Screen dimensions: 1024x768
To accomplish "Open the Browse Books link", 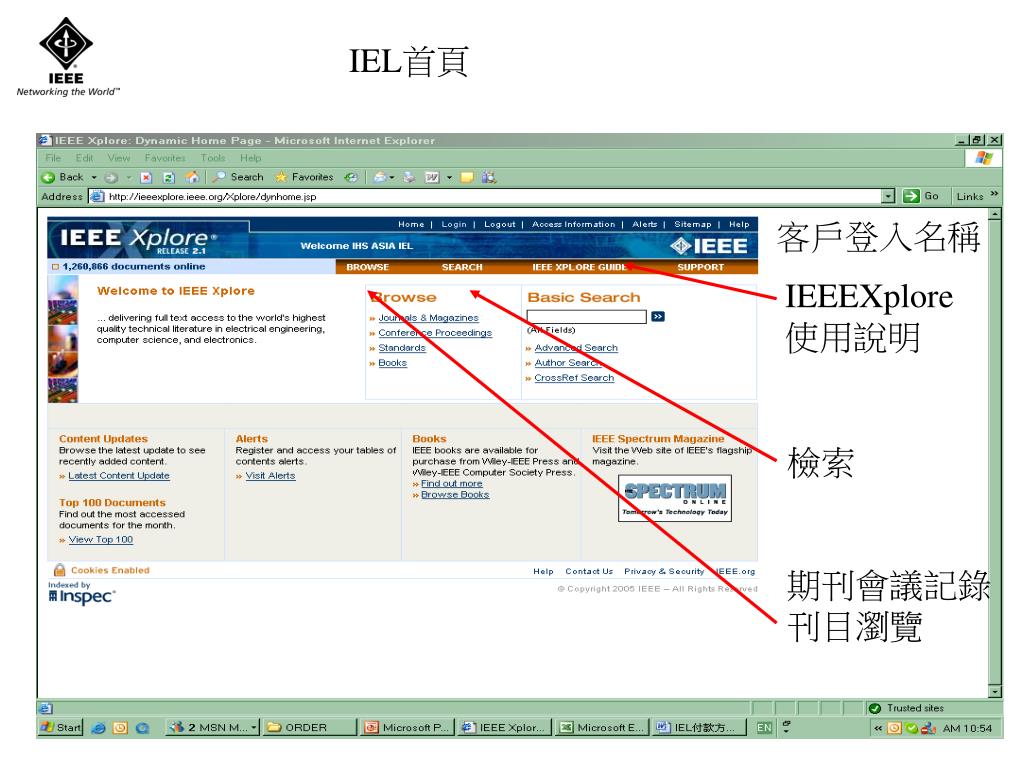I will (455, 494).
